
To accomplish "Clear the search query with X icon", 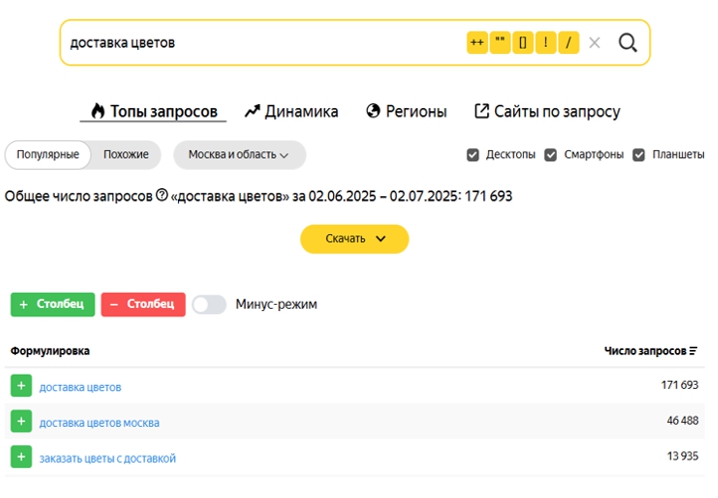I will pyautogui.click(x=595, y=43).
